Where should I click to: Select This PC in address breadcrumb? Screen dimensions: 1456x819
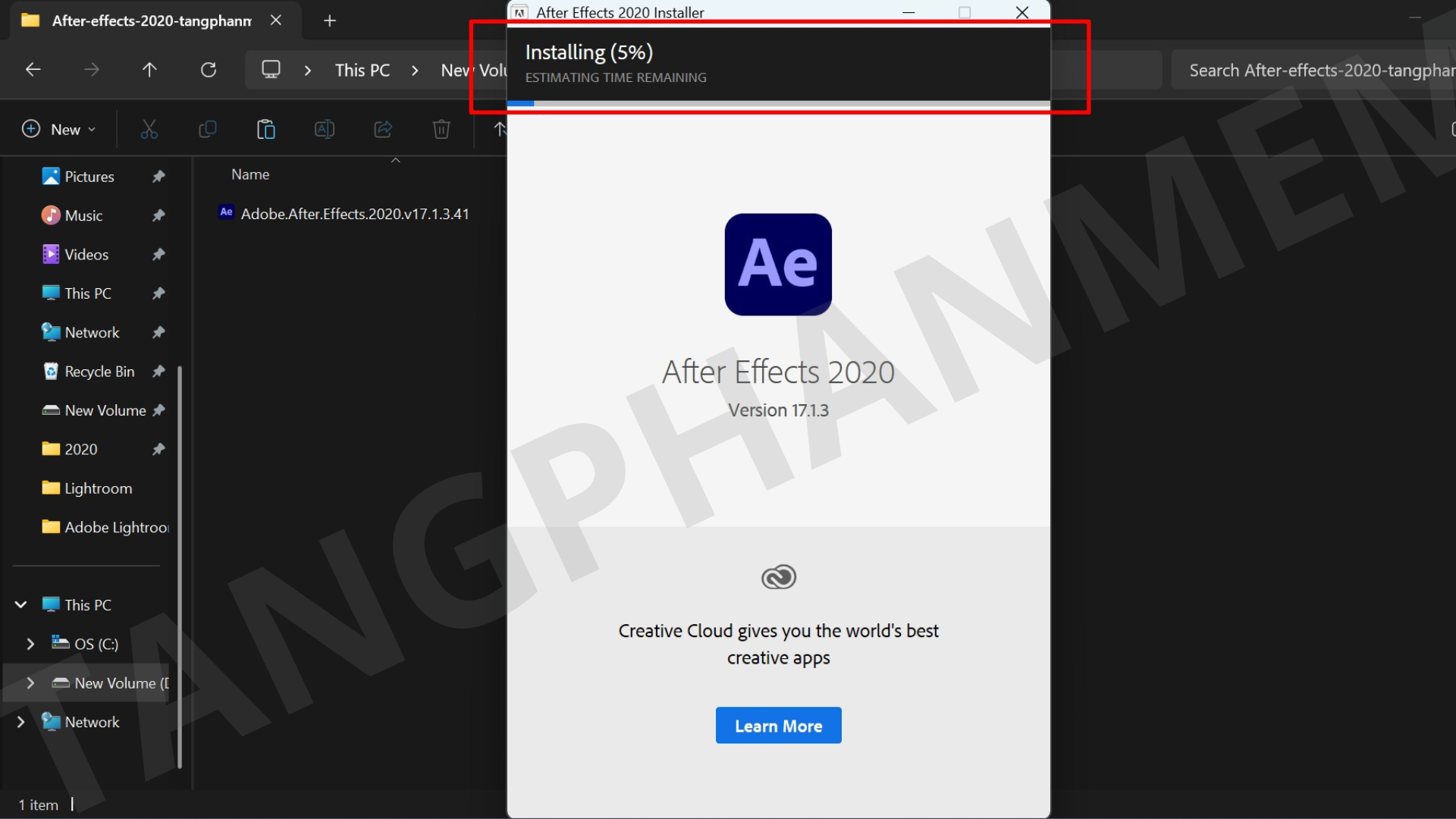[x=362, y=70]
